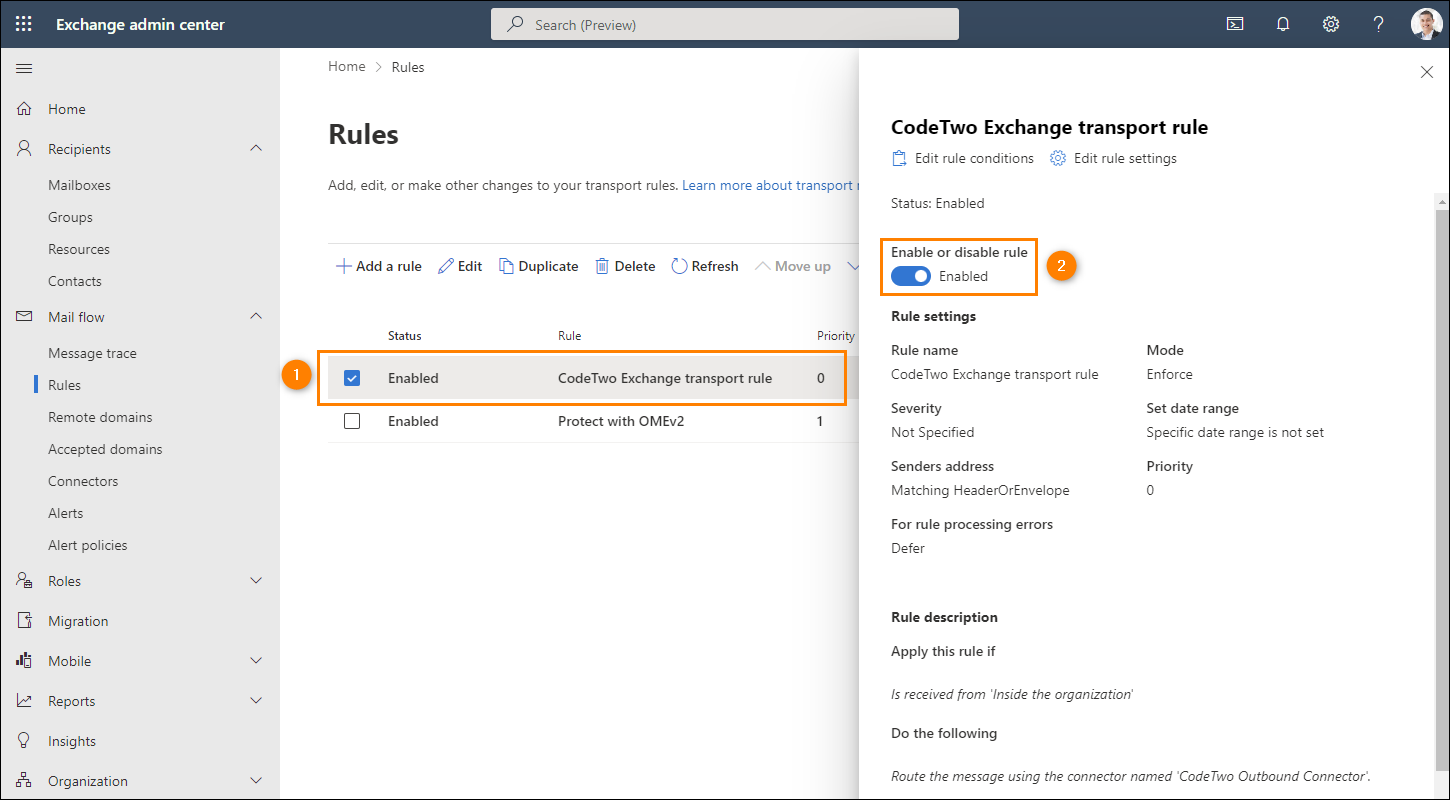
Task: Click the Move down arrow button
Action: 853,266
